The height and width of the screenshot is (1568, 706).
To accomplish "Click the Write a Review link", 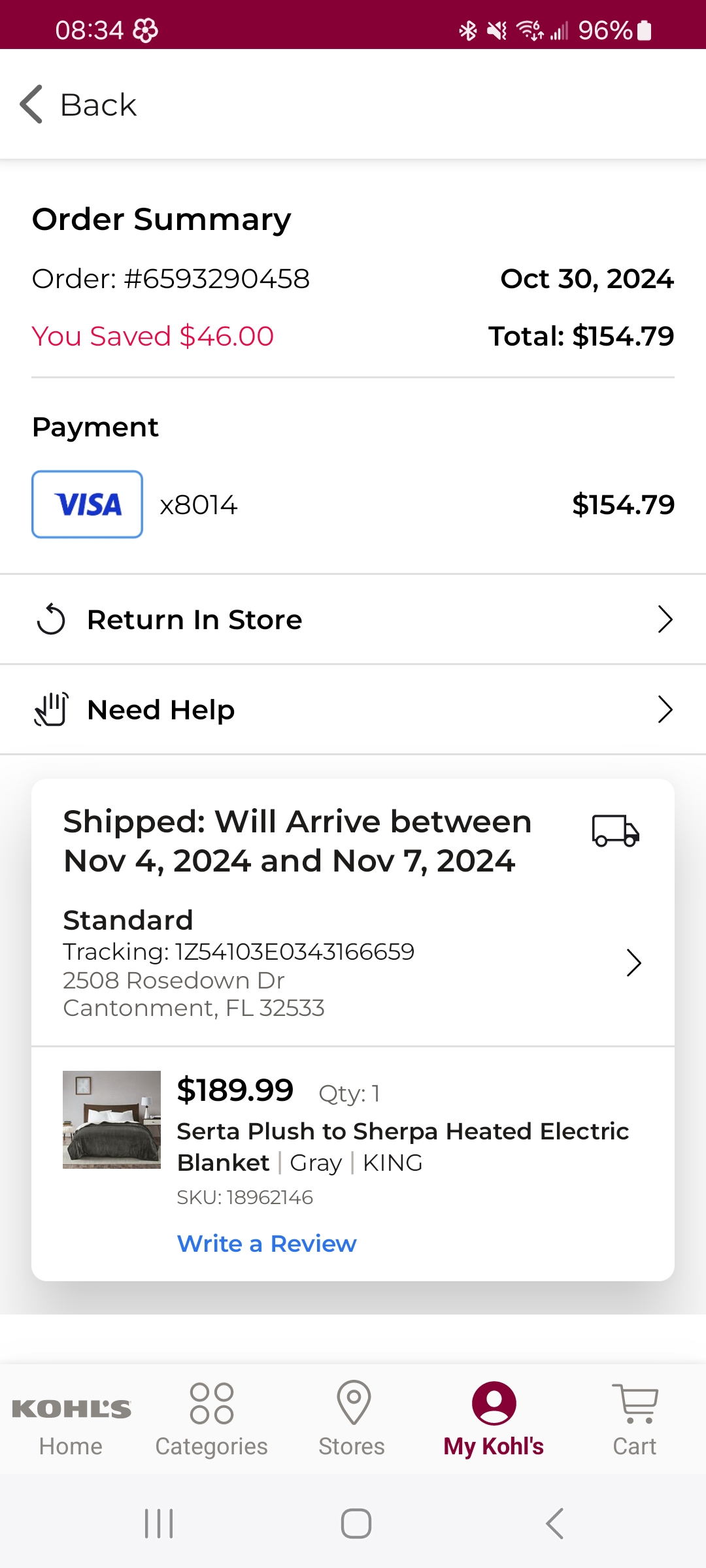I will 267,1243.
